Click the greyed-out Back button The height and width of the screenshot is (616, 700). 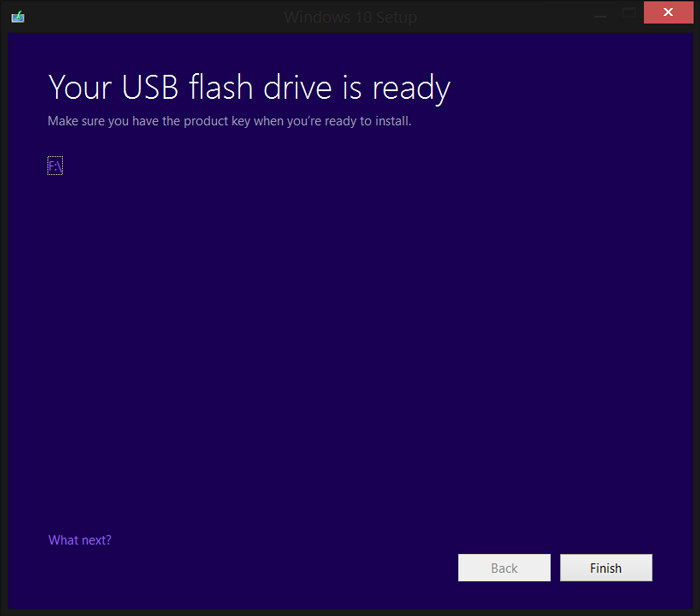pos(504,568)
